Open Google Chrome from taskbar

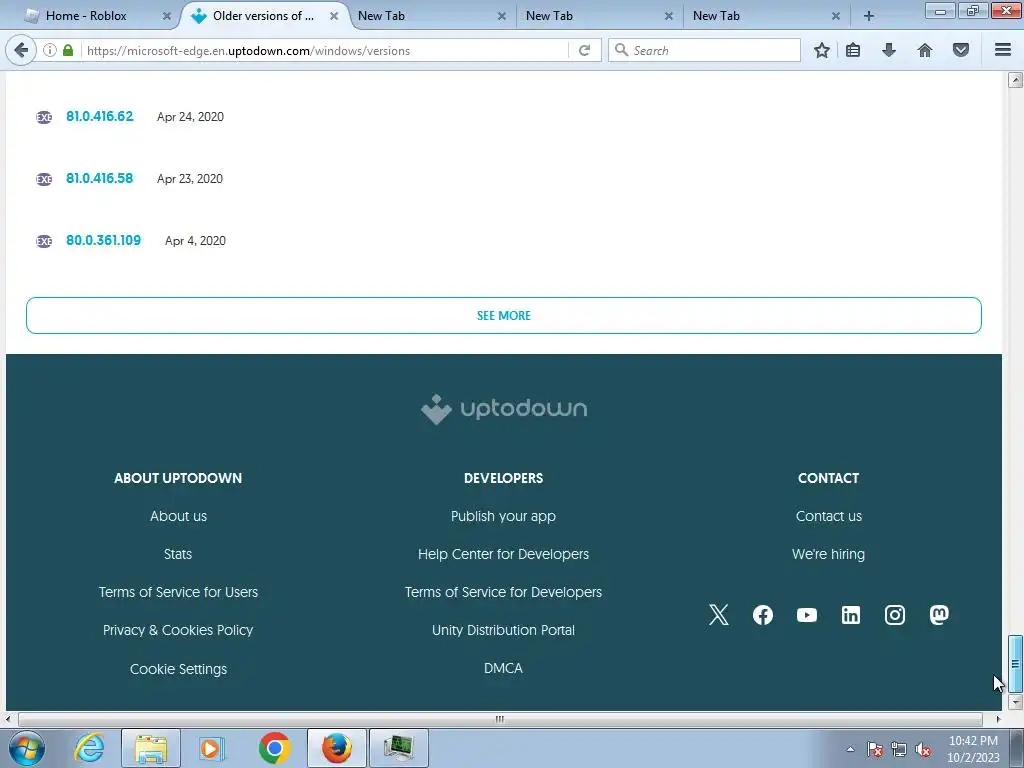click(274, 748)
